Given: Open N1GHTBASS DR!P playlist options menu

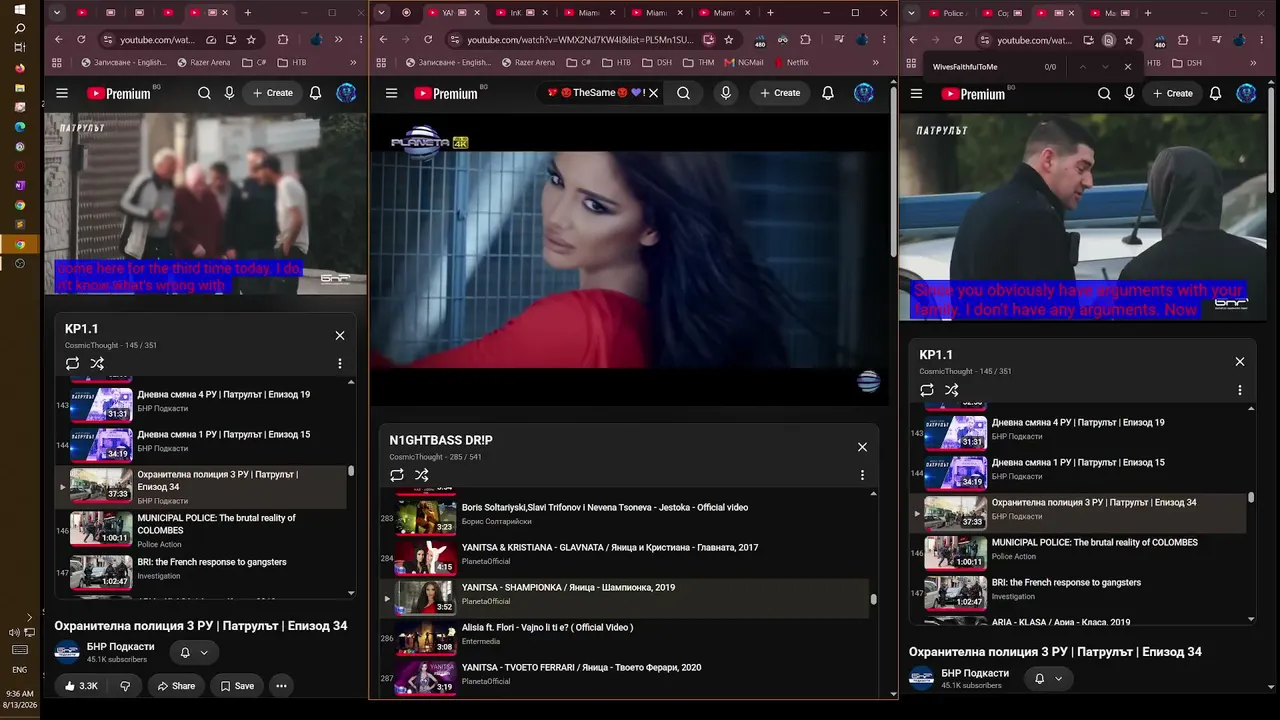Looking at the screenshot, I should [x=862, y=475].
